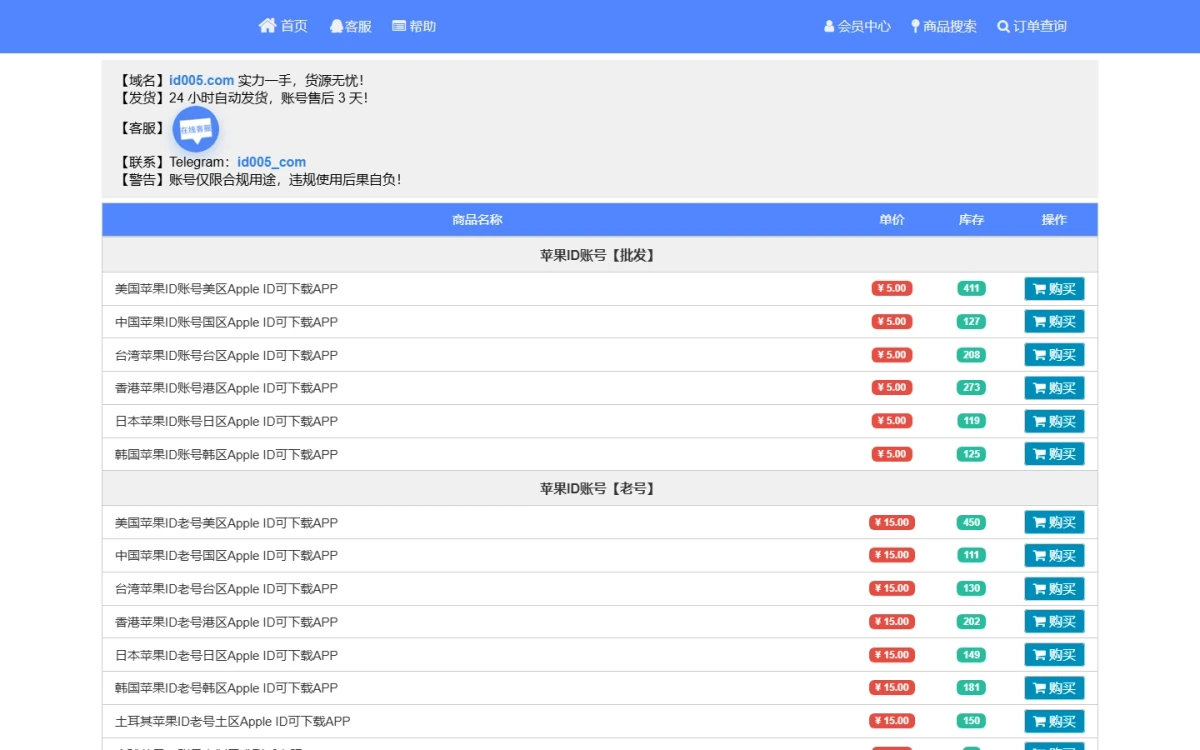This screenshot has height=750, width=1200.
Task: Click 韩国苹果ID老号韩区 product name
Action: [x=226, y=688]
